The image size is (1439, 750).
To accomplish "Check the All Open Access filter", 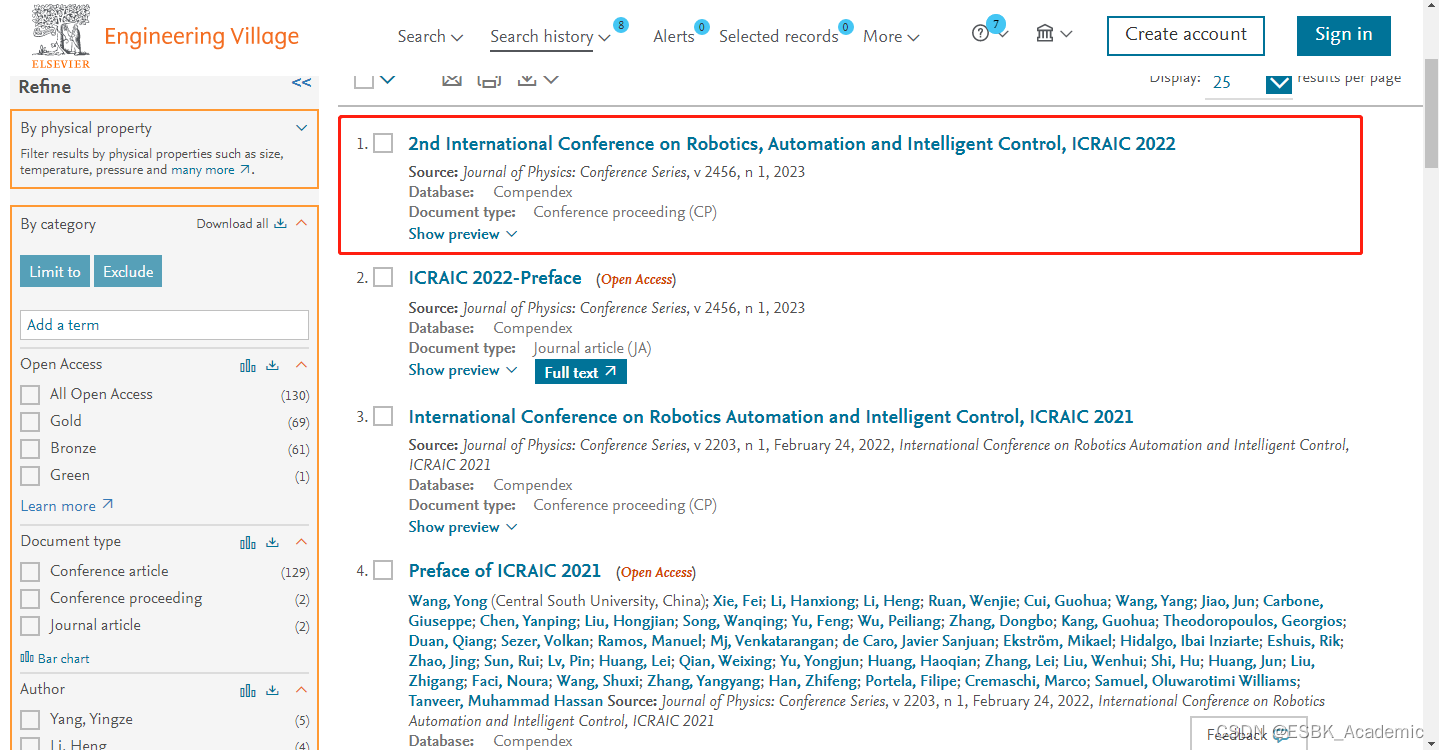I will [x=30, y=394].
